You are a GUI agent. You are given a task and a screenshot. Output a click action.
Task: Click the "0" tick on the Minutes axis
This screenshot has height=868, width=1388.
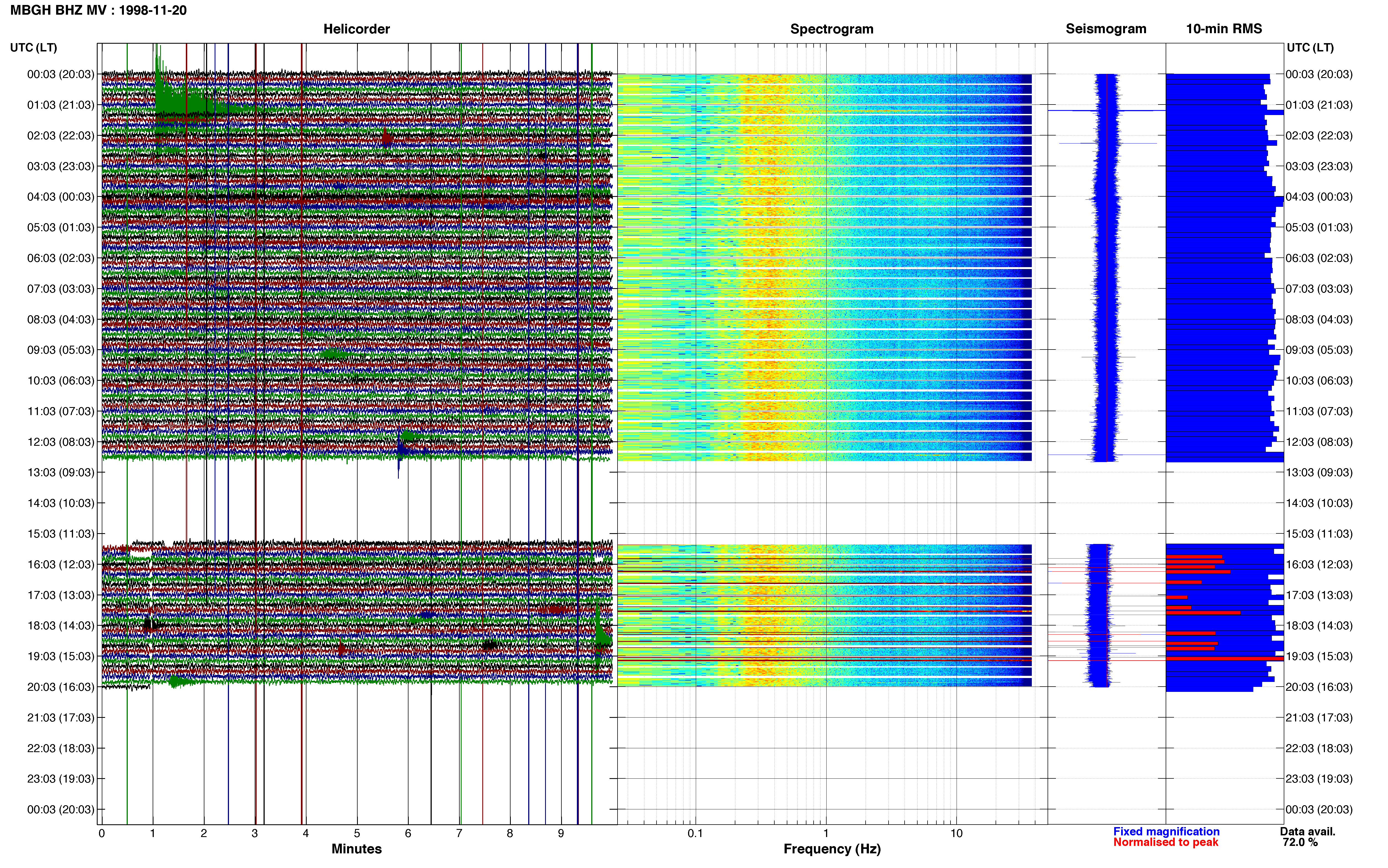pos(101,833)
